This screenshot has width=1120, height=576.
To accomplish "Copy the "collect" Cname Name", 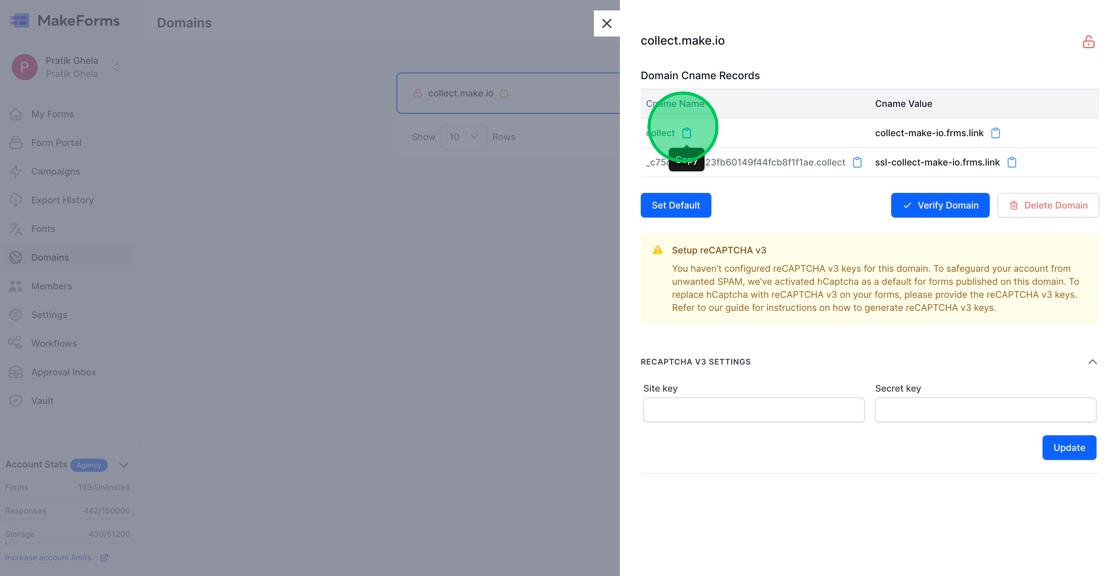I will point(686,131).
